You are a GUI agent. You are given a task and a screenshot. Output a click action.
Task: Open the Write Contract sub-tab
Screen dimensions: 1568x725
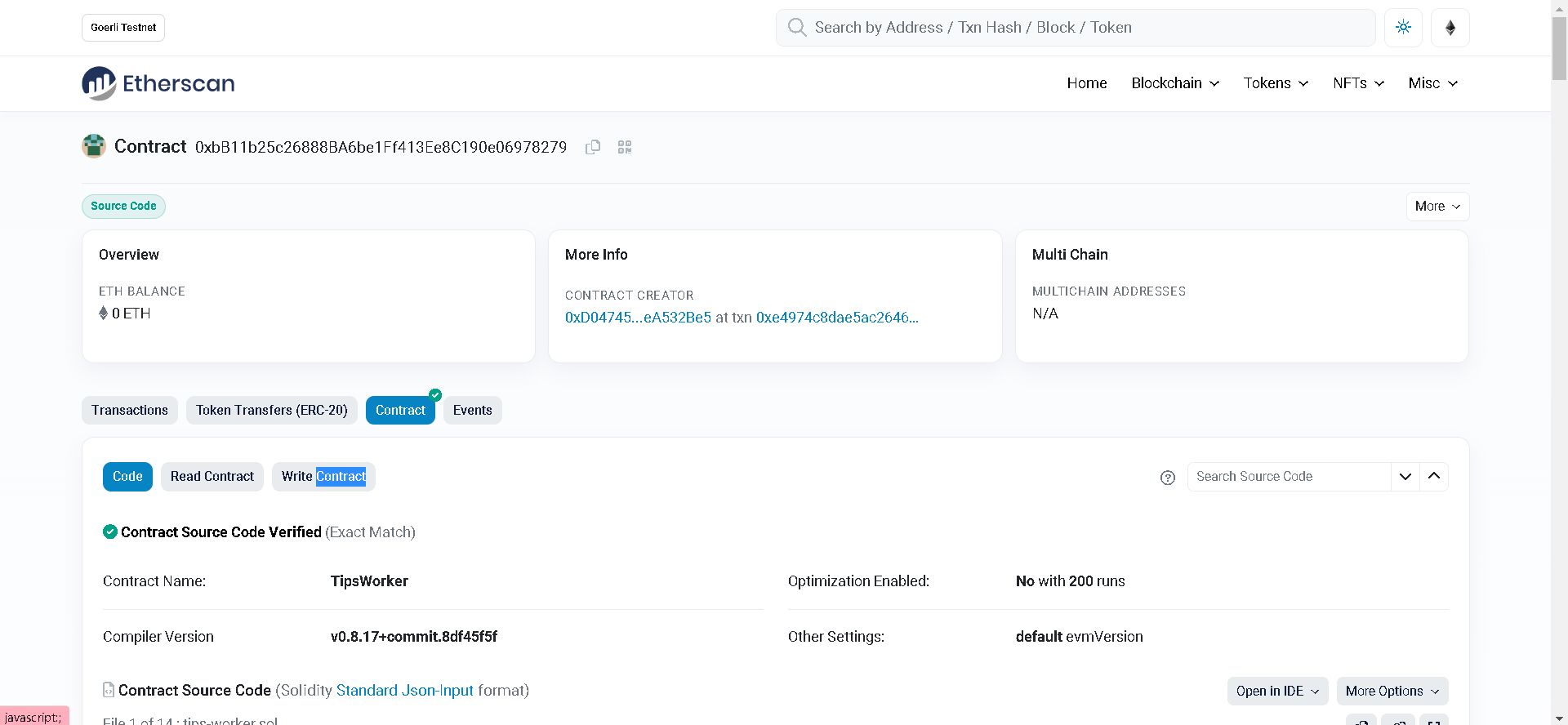click(x=323, y=477)
